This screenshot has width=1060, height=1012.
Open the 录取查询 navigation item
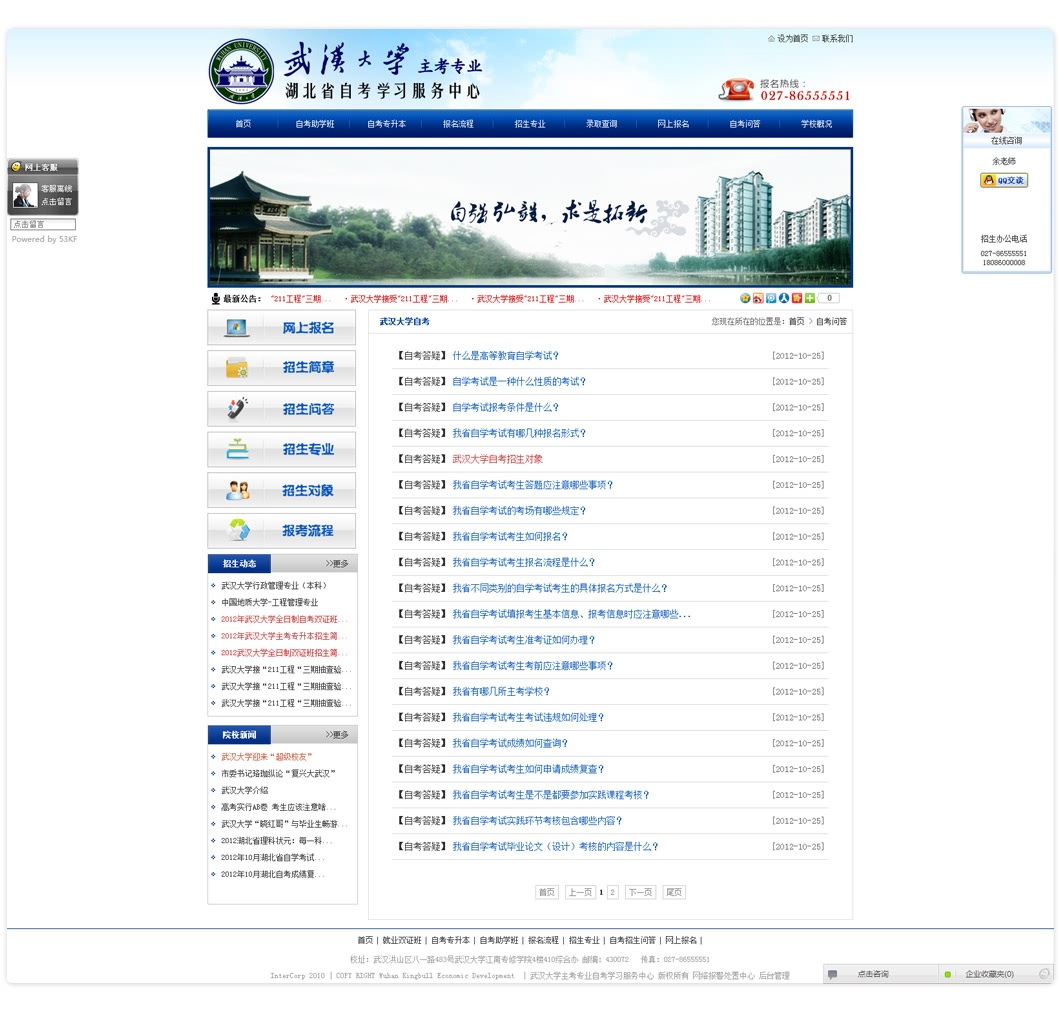click(602, 124)
